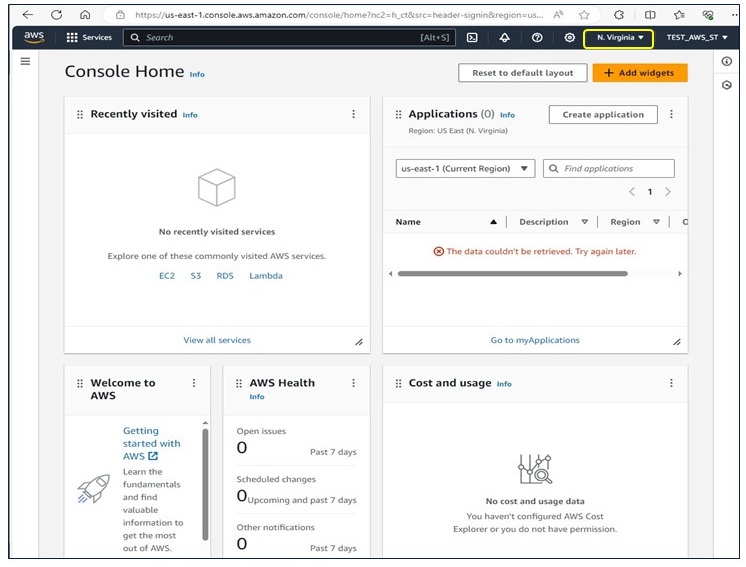Image resolution: width=746 pixels, height=567 pixels.
Task: Toggle browser split screen view
Action: 650,15
